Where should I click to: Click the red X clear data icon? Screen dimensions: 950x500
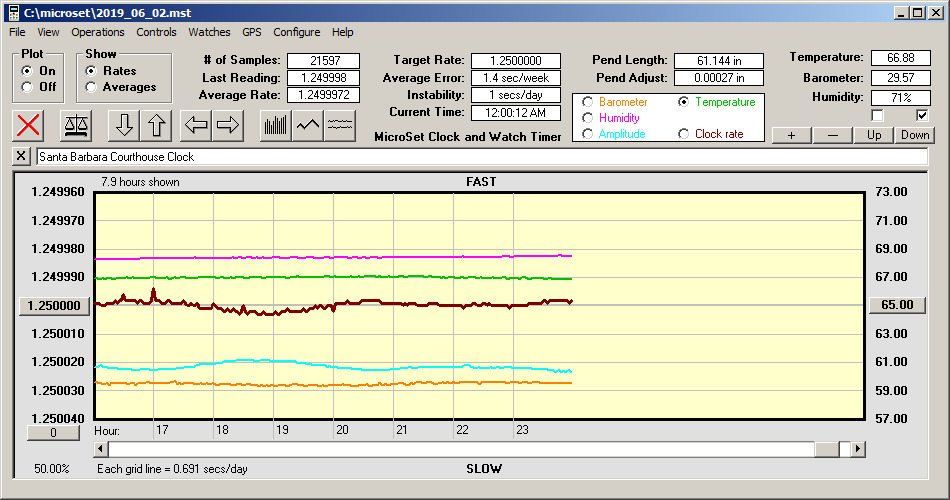[30, 125]
